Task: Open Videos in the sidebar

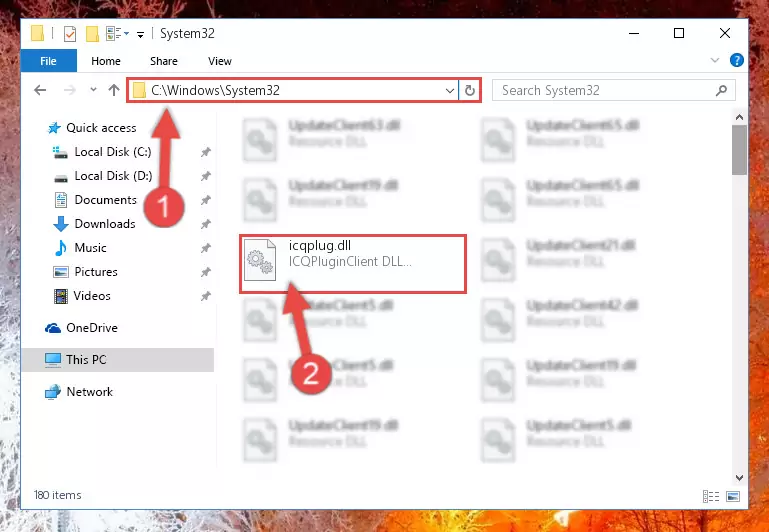Action: (82, 296)
